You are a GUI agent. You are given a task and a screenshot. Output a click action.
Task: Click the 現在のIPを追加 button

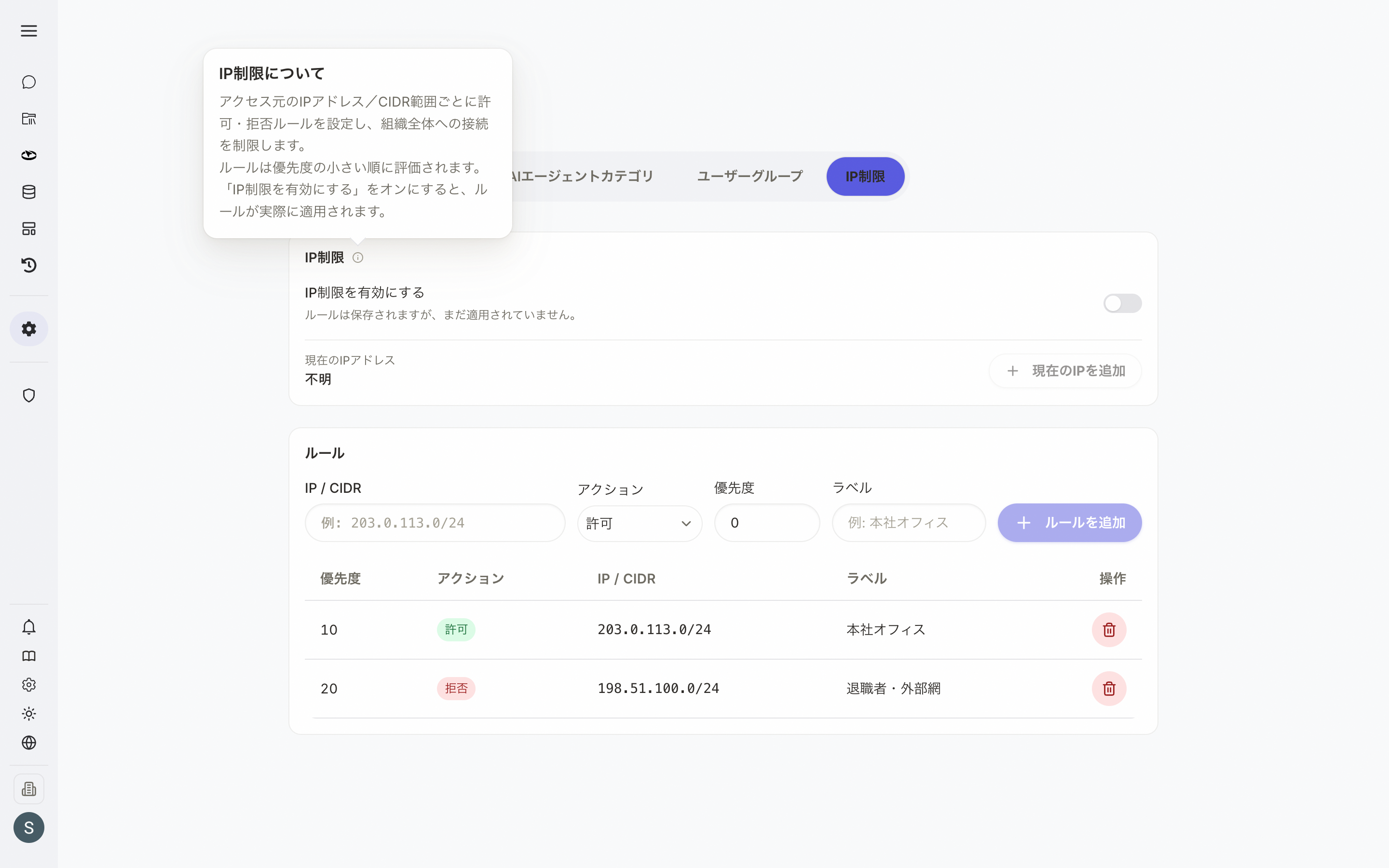pyautogui.click(x=1065, y=371)
